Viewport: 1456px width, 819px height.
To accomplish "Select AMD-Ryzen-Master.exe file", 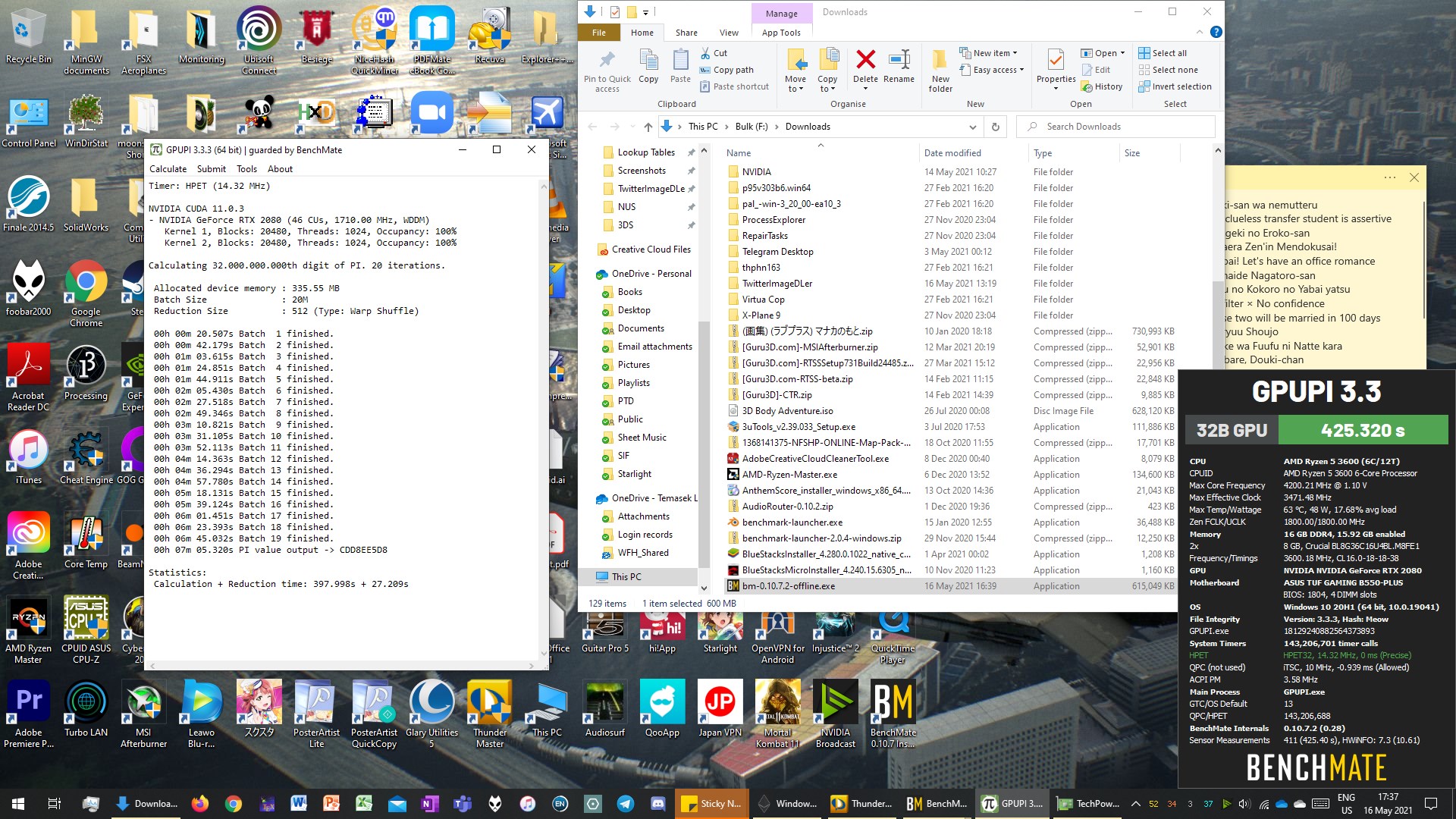I will pyautogui.click(x=789, y=475).
